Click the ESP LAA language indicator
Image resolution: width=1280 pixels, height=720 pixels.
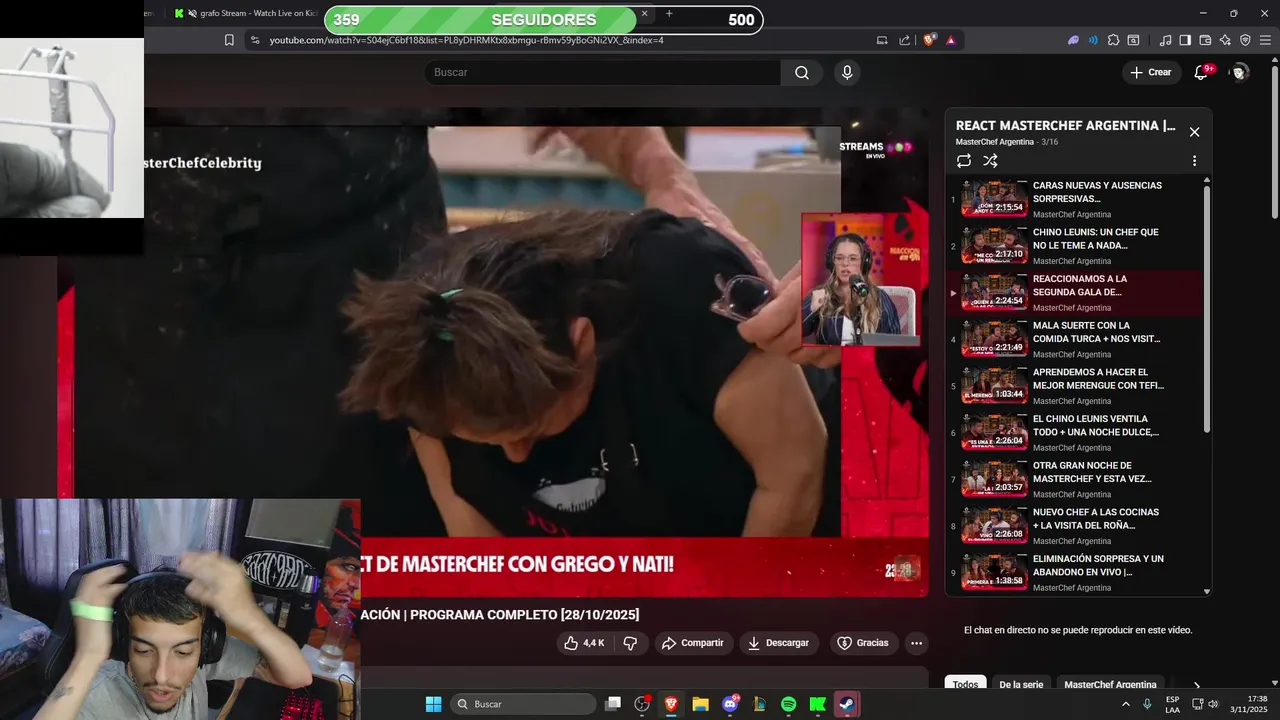pos(1172,704)
